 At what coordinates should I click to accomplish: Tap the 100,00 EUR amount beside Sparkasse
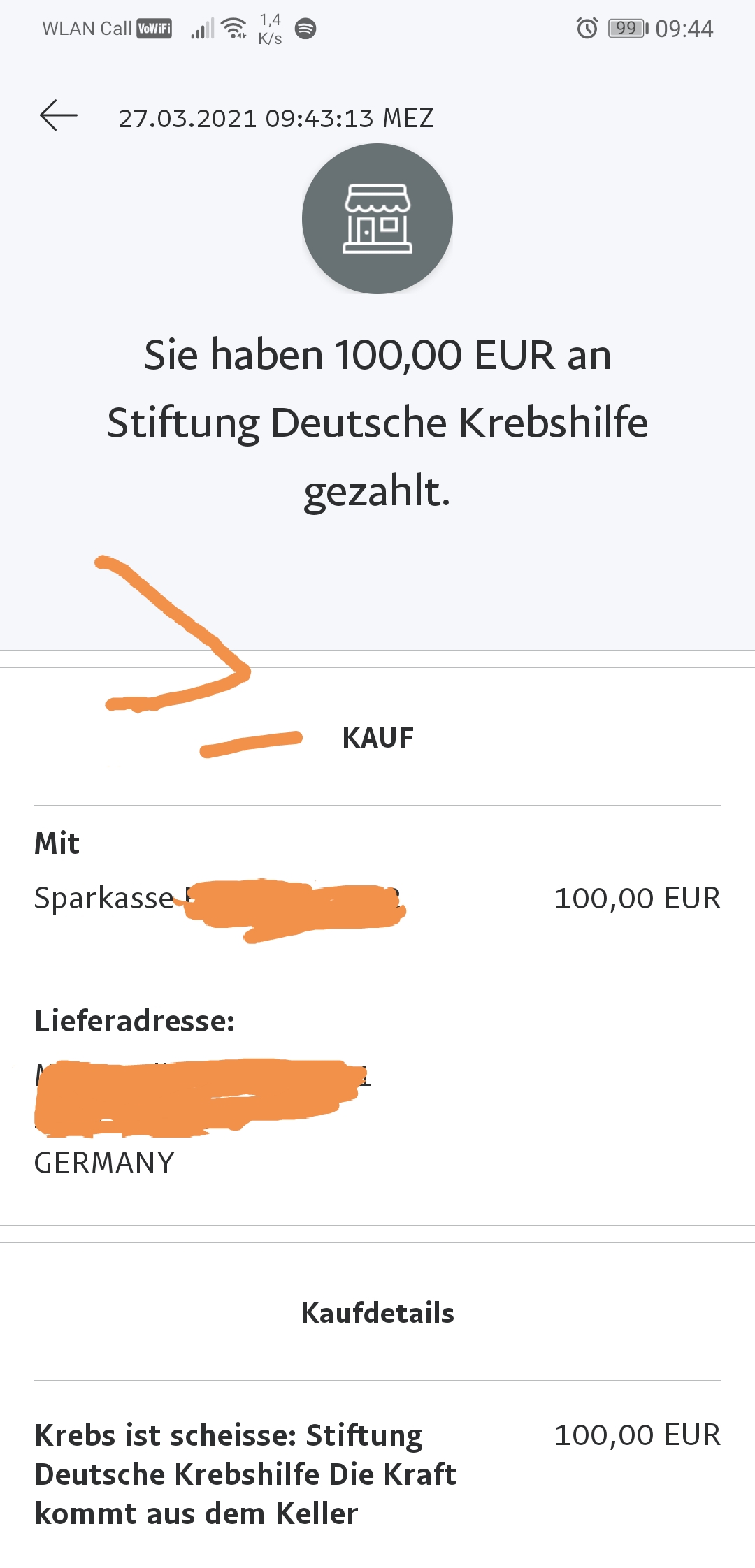[x=637, y=898]
